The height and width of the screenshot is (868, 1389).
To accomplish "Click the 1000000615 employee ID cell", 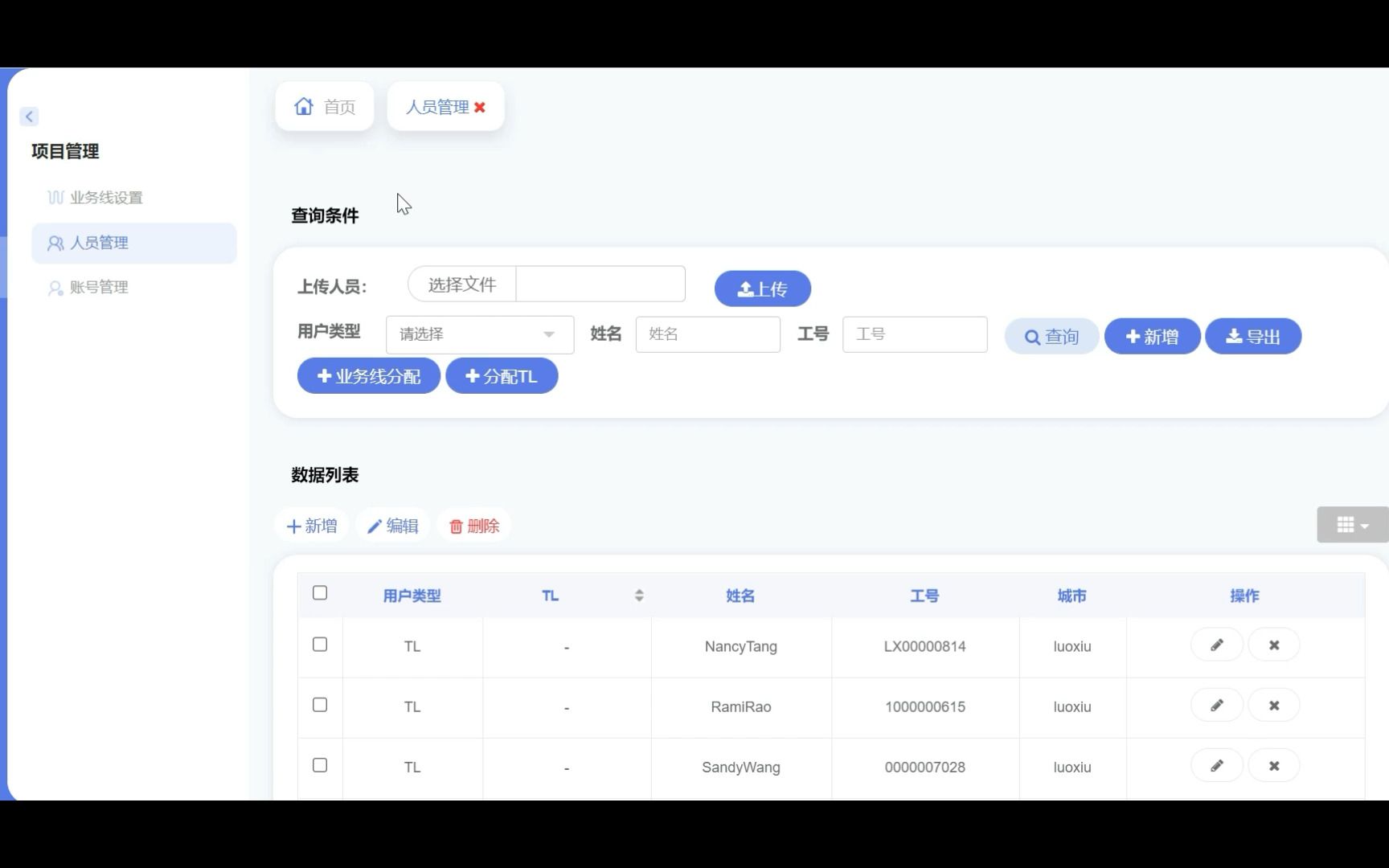I will point(925,707).
